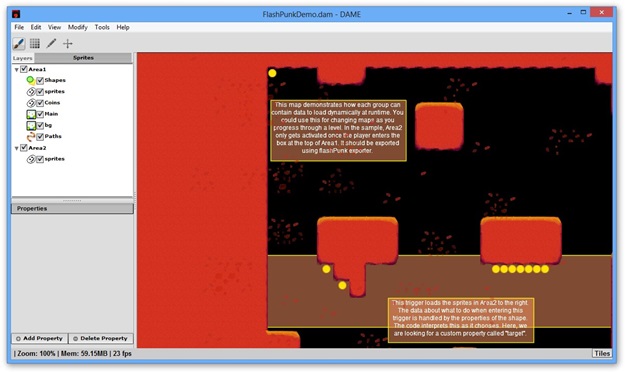Click the trigger description text box

click(x=461, y=320)
